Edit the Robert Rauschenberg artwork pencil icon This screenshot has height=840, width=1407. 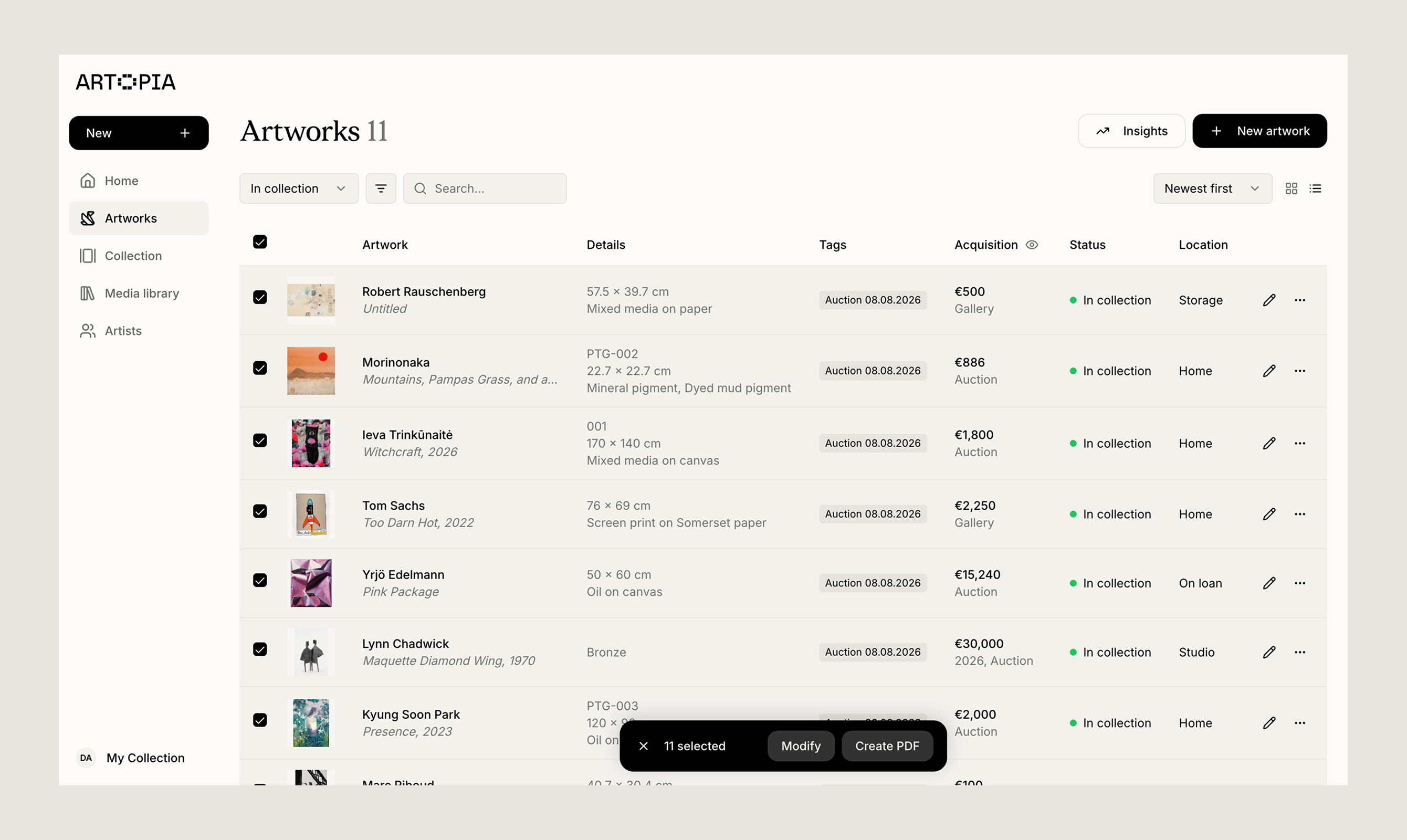(1269, 300)
